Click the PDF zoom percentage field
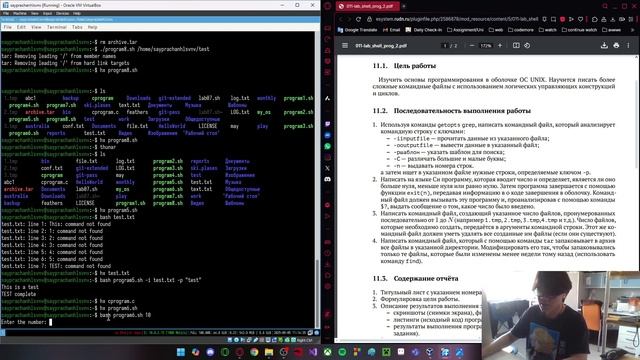Screen dimensions: 640x360 tap(486, 46)
